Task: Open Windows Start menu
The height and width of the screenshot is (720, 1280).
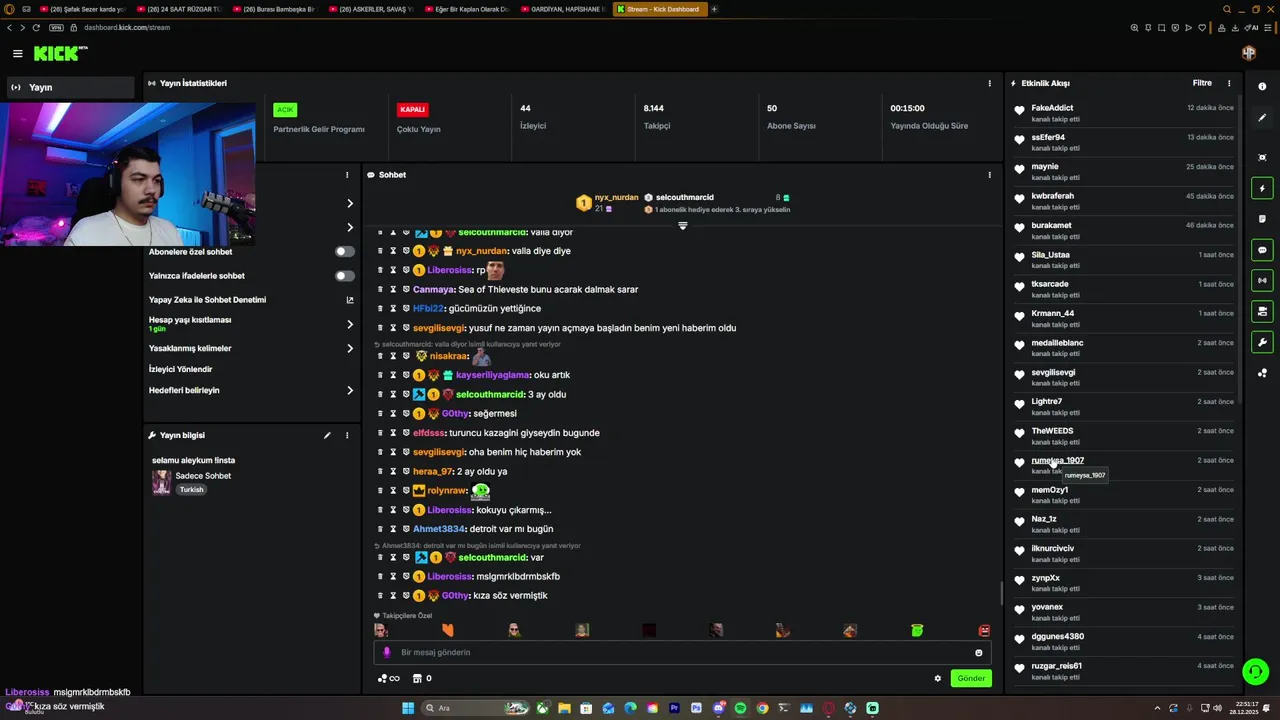Action: [408, 708]
